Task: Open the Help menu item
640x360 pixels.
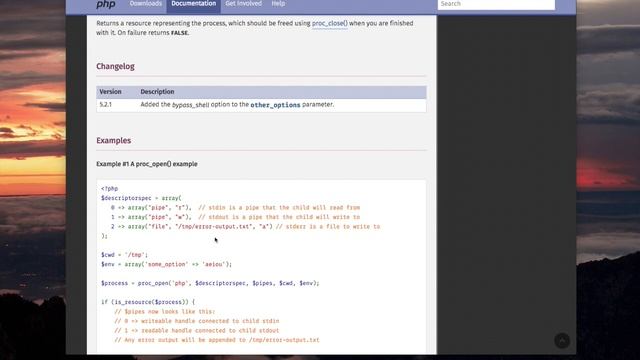Action: coord(278,4)
